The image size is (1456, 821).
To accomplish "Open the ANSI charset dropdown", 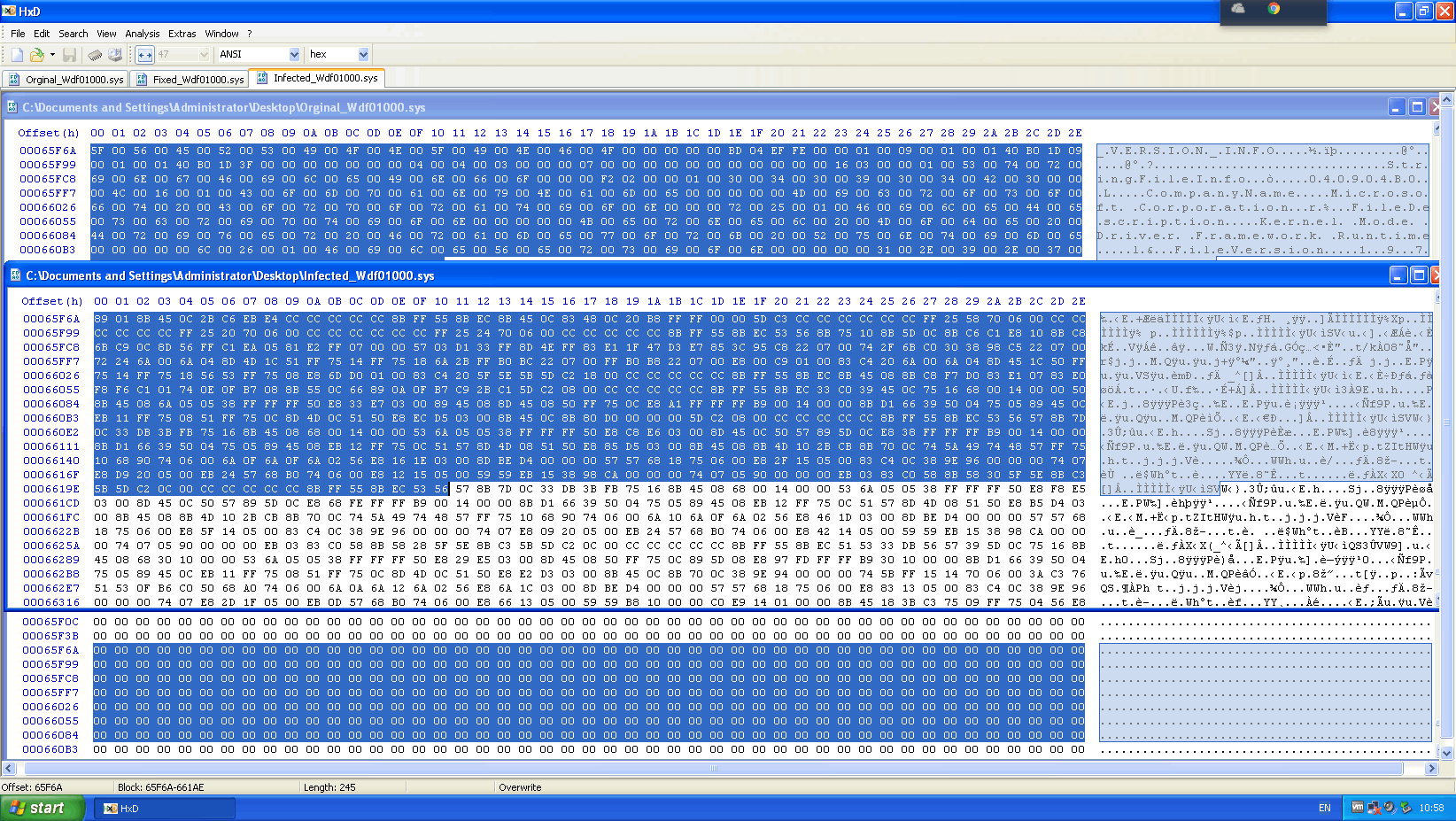I will click(294, 55).
